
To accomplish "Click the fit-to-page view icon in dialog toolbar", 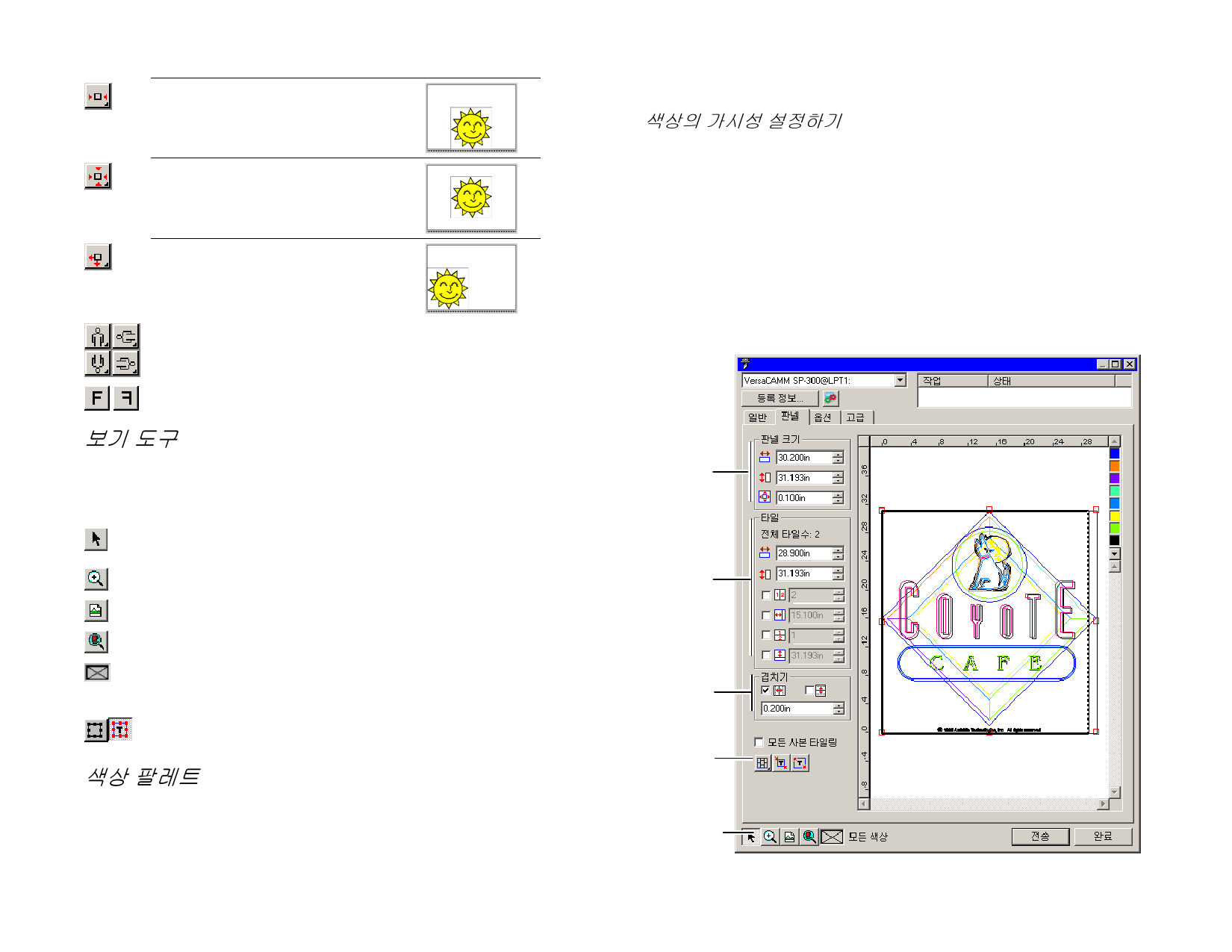I will [789, 837].
